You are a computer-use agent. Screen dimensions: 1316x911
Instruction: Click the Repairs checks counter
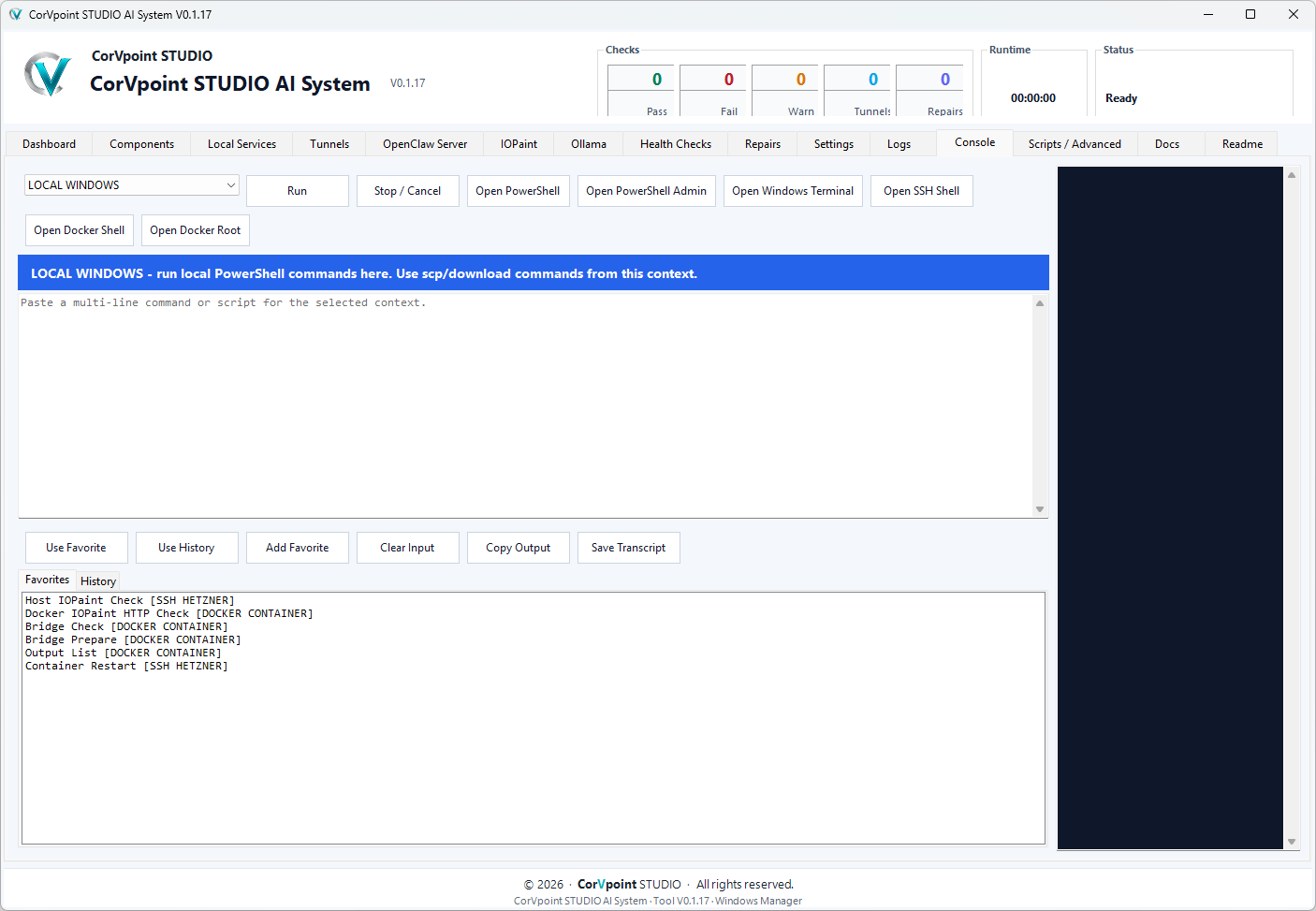click(x=929, y=91)
